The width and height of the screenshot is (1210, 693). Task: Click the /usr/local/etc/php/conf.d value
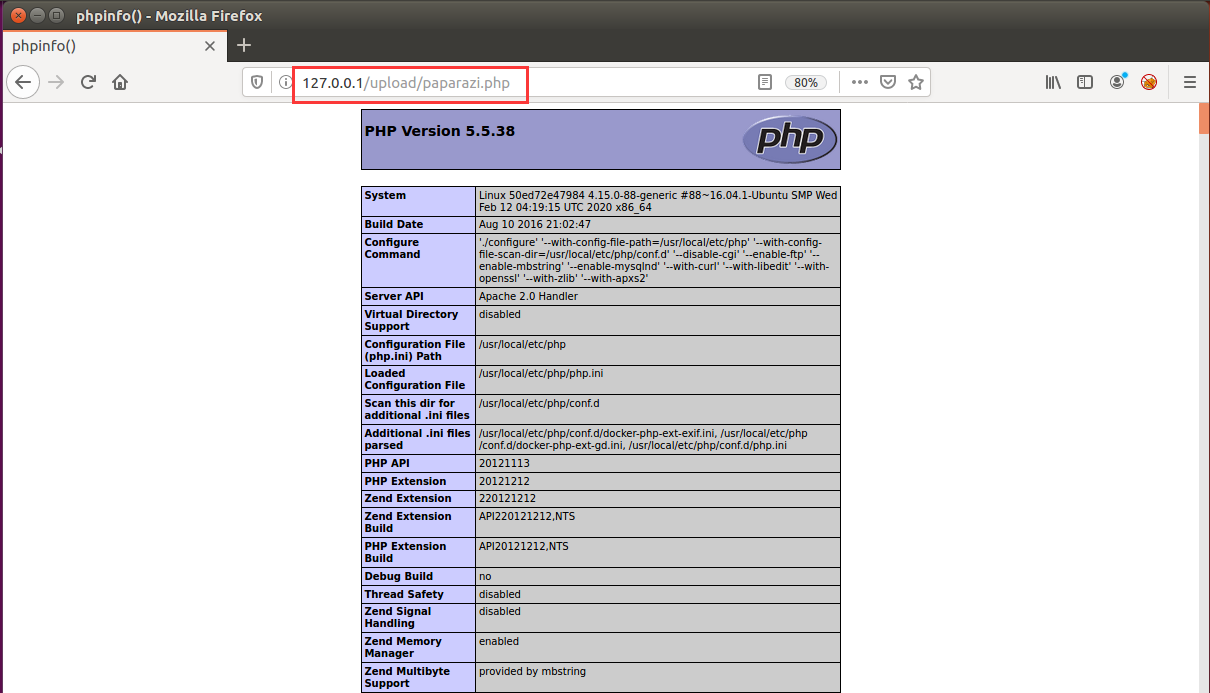(539, 404)
